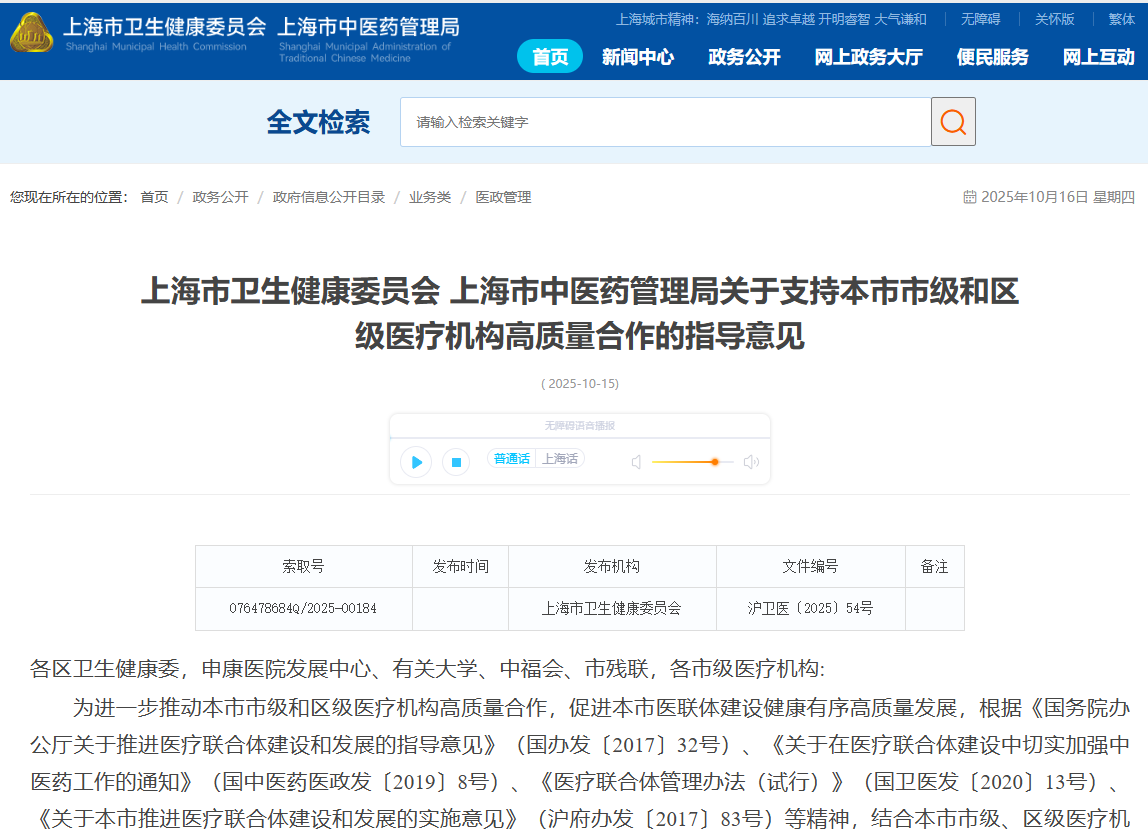1148x836 pixels.
Task: Click the right volume speaker icon
Action: [751, 462]
